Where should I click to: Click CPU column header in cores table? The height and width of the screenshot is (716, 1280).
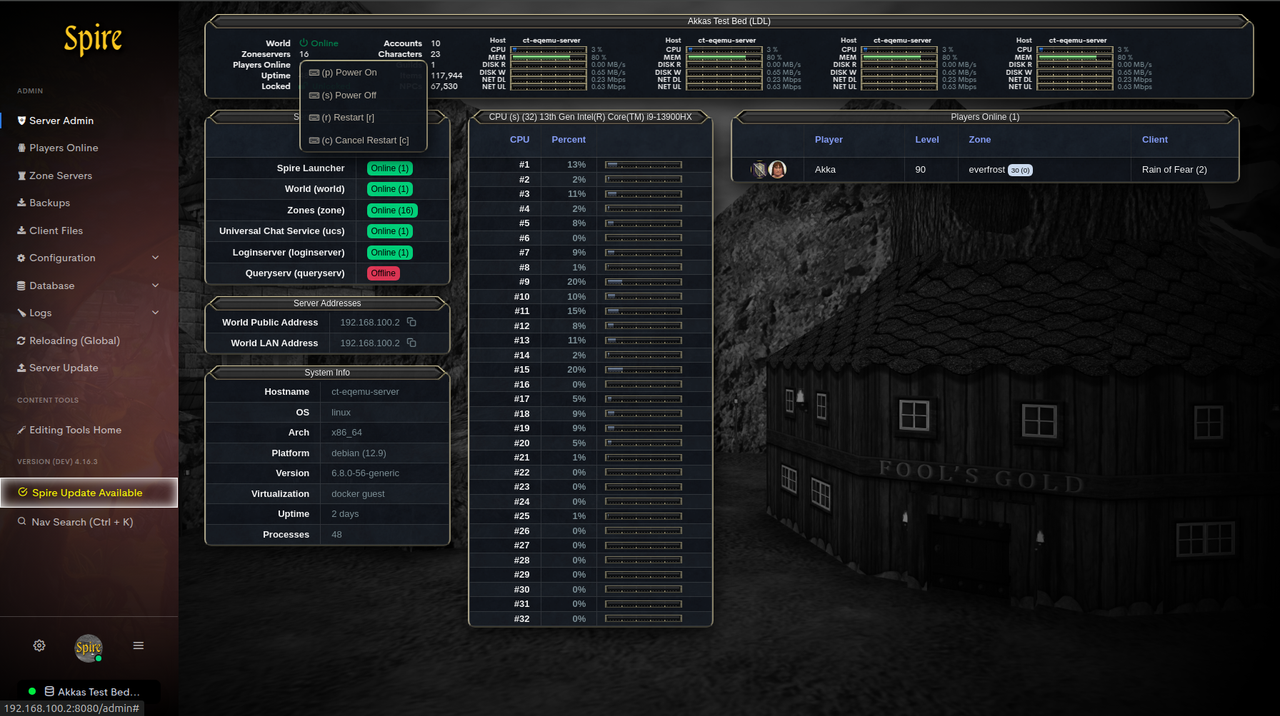pyautogui.click(x=520, y=140)
